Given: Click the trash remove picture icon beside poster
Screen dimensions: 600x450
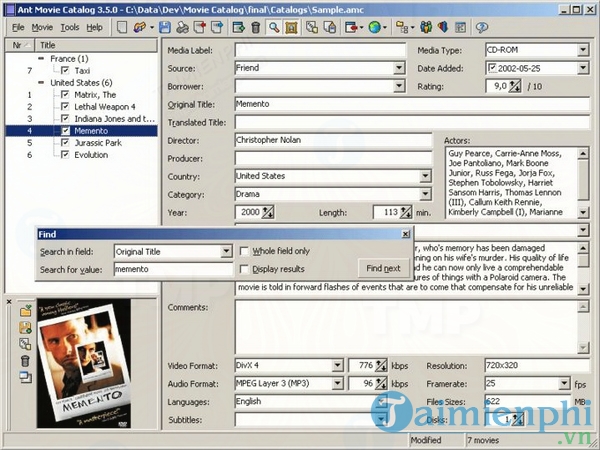Looking at the screenshot, I should click(x=25, y=361).
